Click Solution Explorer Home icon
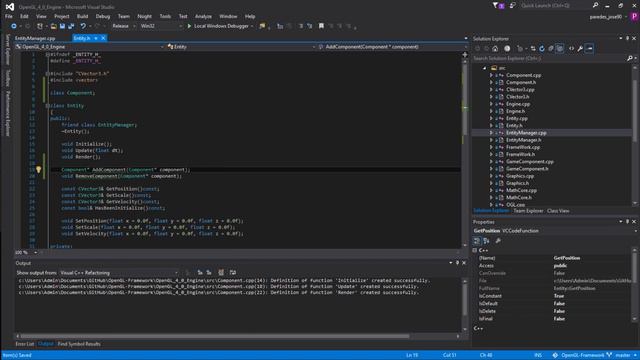 point(495,49)
